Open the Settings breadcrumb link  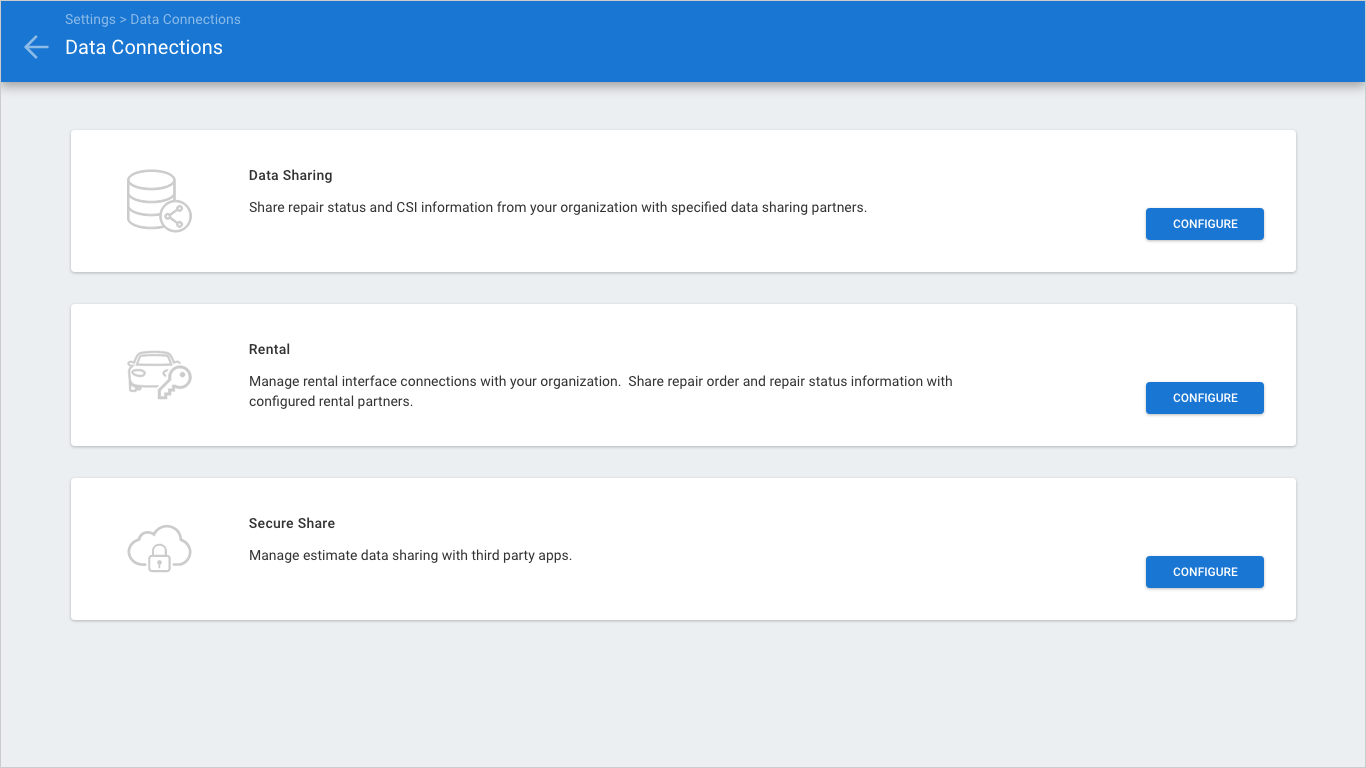[90, 19]
